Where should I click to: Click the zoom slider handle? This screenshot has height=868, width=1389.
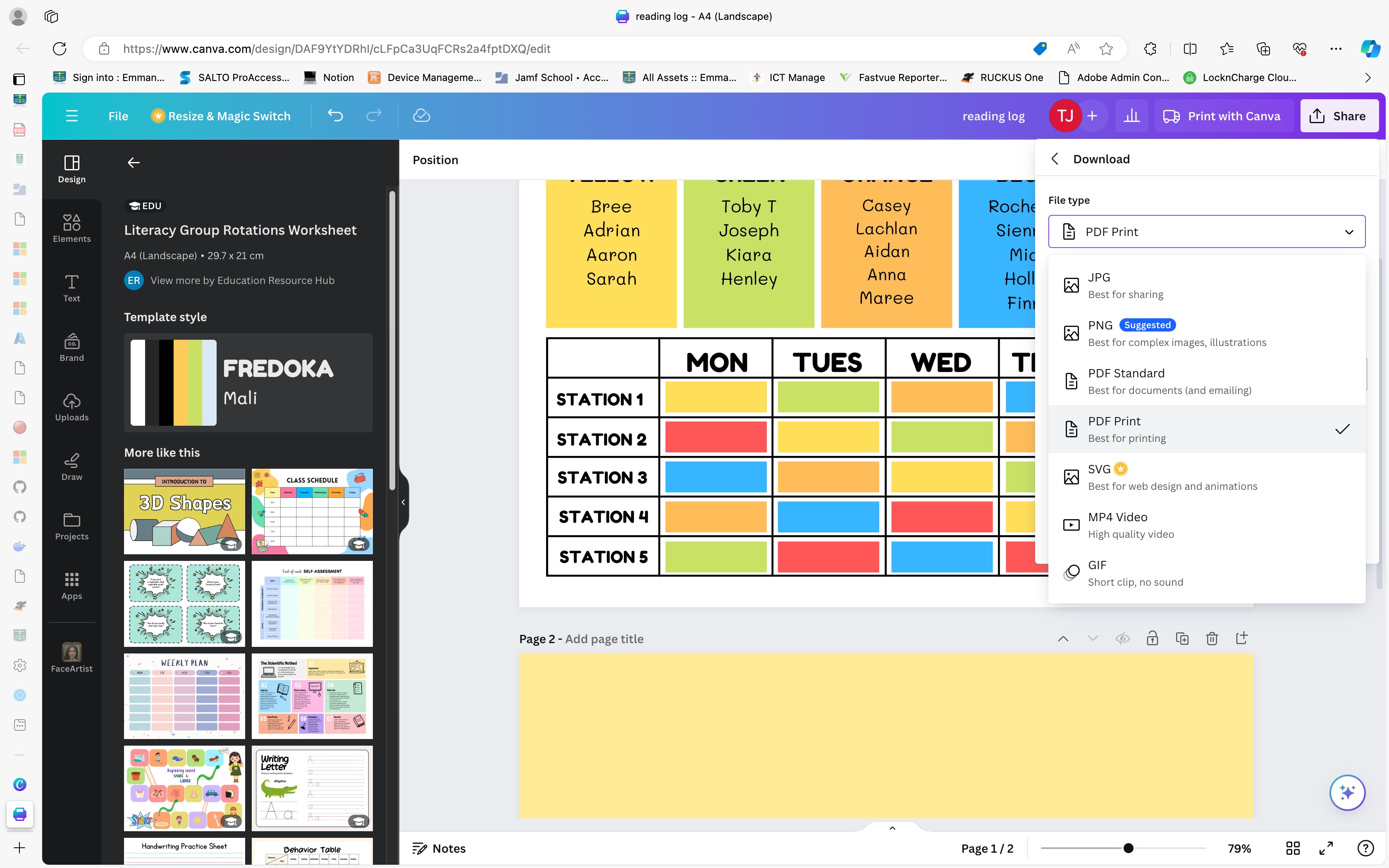[x=1129, y=848]
